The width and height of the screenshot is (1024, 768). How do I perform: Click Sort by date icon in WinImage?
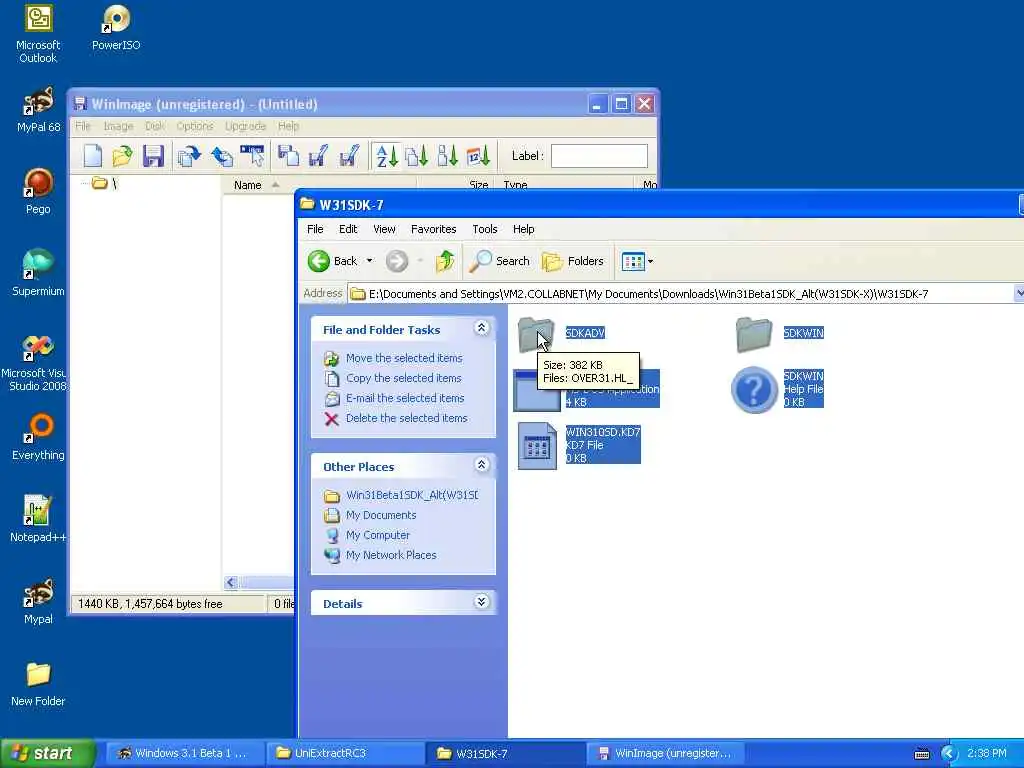478,156
